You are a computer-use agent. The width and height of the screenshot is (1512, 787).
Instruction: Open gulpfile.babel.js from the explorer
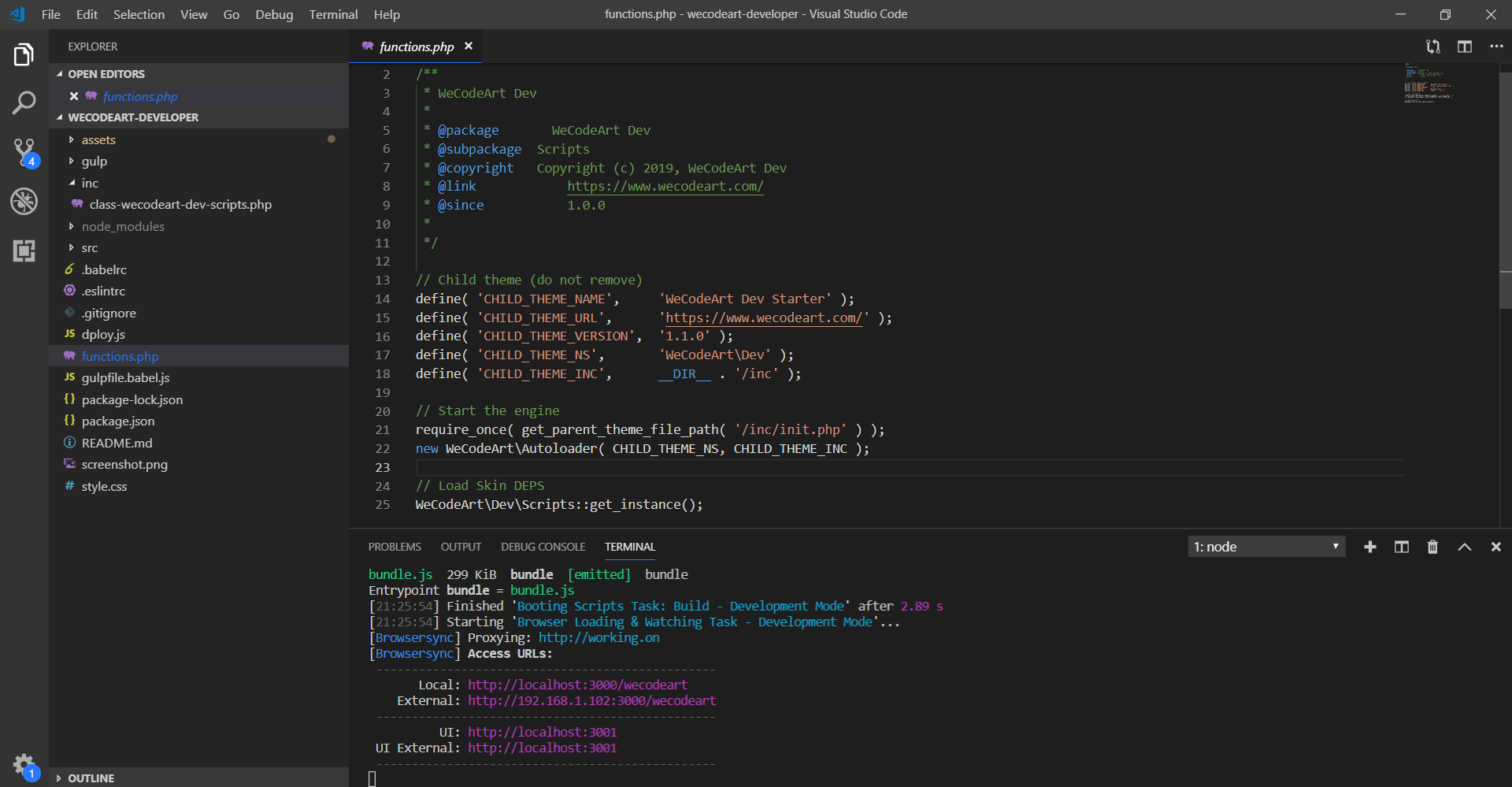pos(125,377)
